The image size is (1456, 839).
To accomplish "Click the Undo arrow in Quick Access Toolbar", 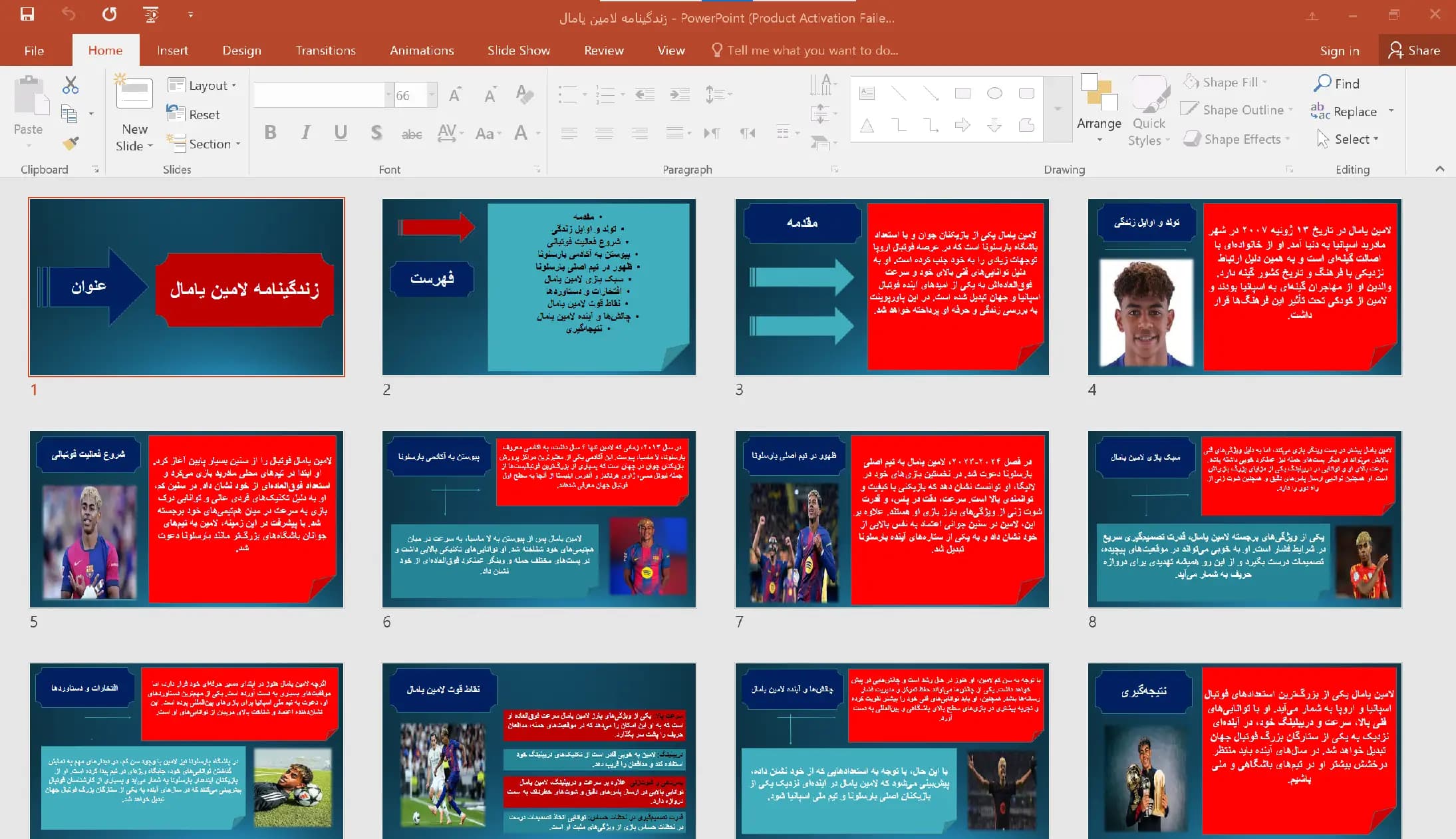I will pyautogui.click(x=69, y=14).
